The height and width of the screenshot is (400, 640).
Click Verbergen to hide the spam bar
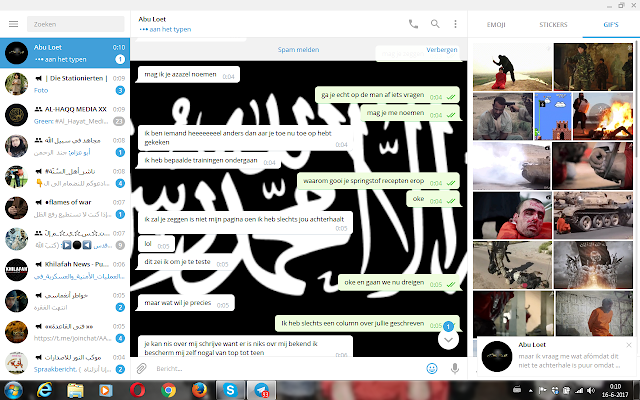(442, 49)
